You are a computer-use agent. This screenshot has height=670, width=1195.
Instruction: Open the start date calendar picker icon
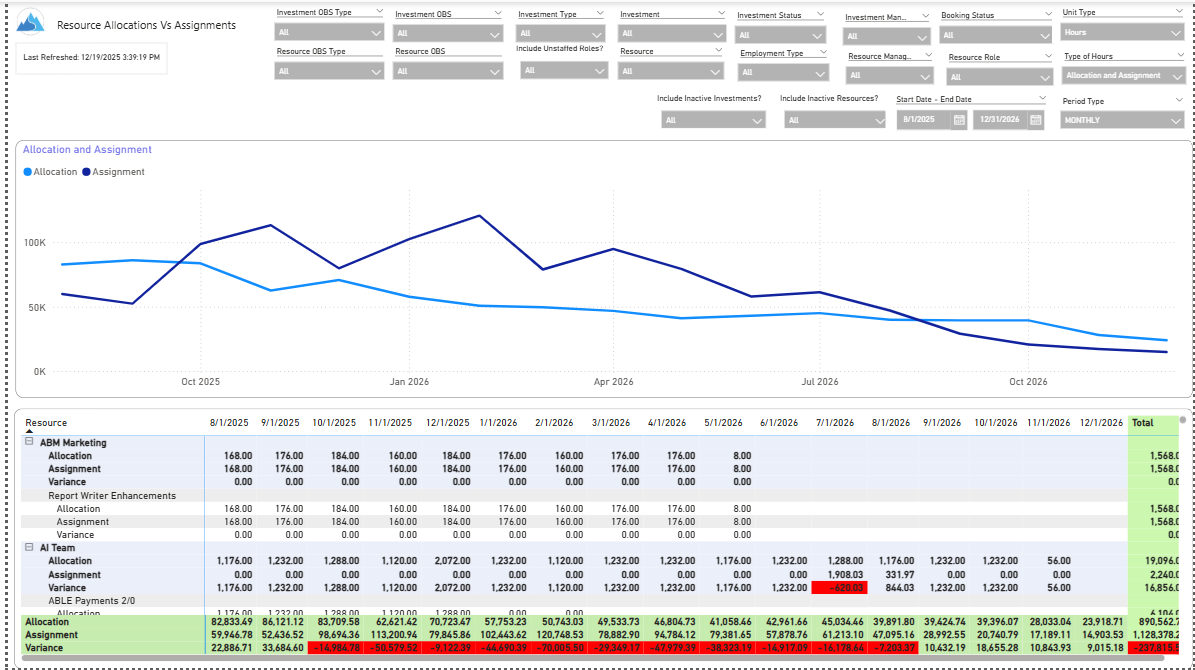pyautogui.click(x=959, y=120)
